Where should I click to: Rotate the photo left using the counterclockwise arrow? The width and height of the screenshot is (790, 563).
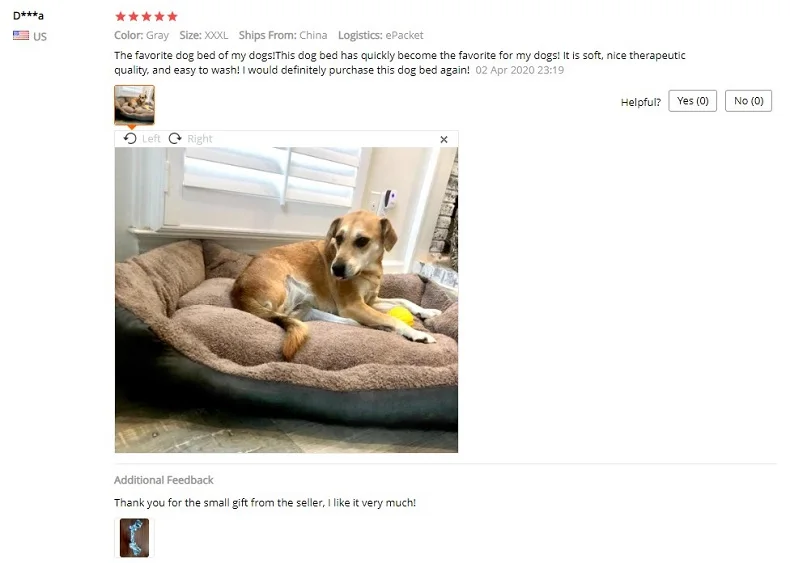click(130, 139)
